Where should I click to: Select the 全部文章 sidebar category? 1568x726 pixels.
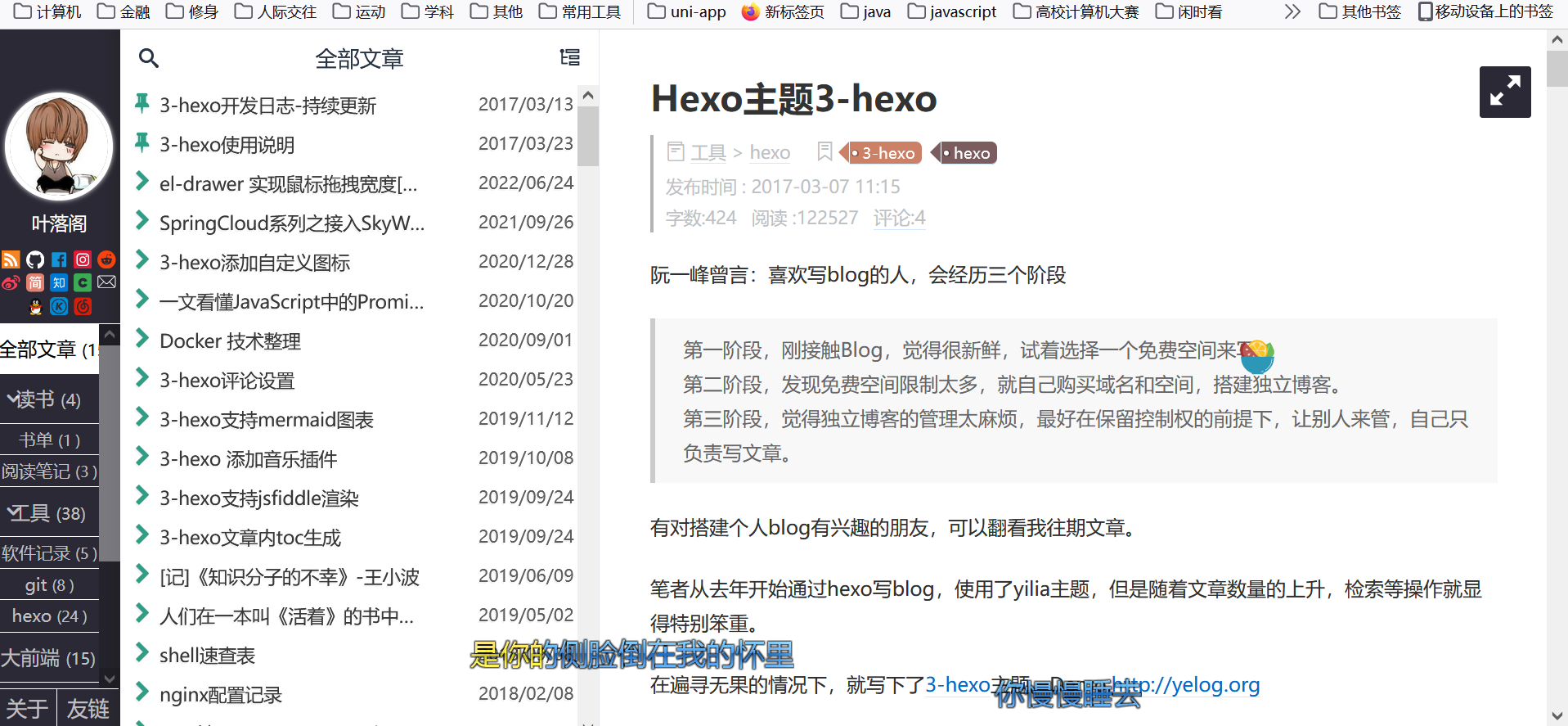pyautogui.click(x=49, y=349)
